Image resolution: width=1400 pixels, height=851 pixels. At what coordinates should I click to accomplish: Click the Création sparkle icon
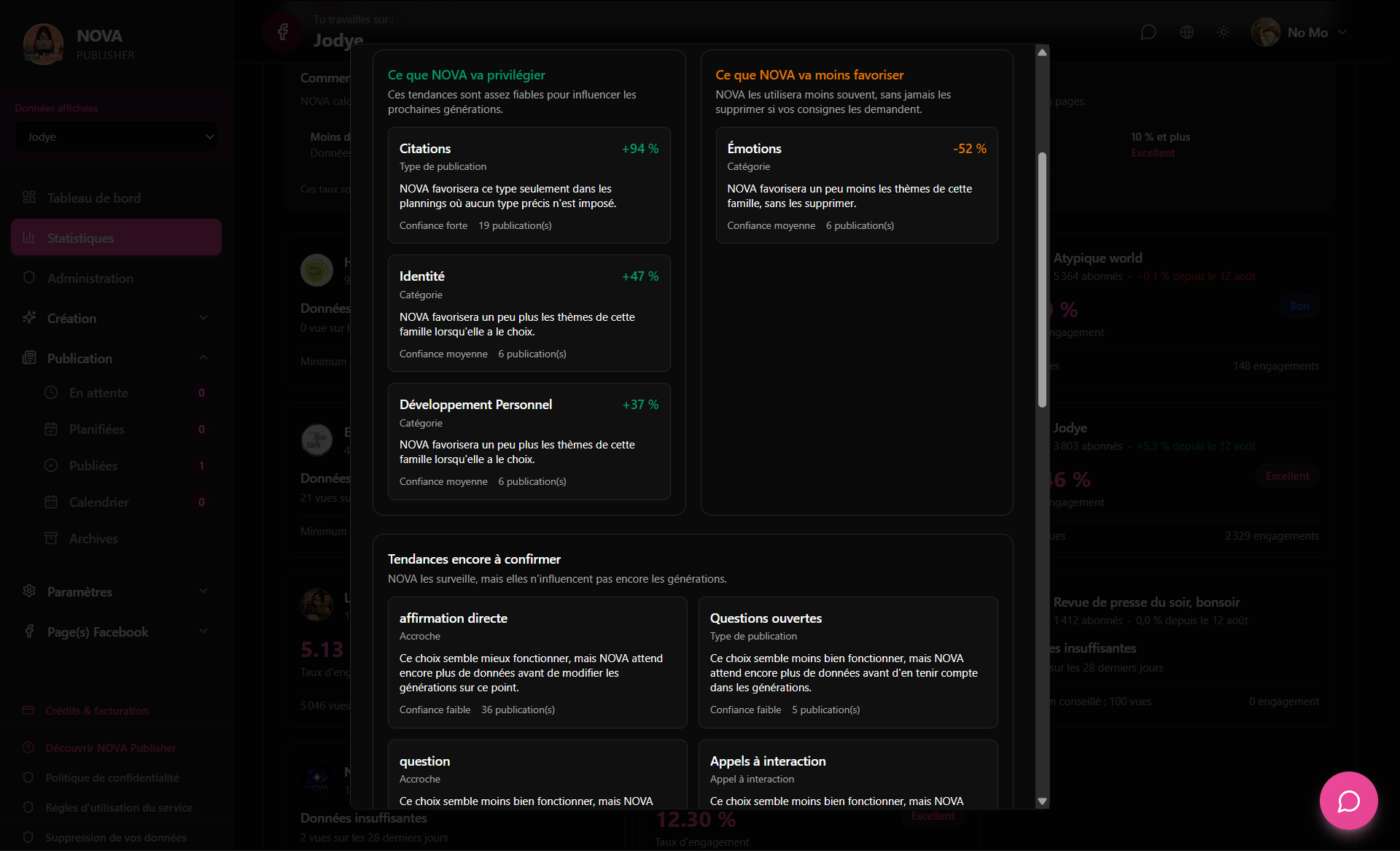pyautogui.click(x=29, y=318)
